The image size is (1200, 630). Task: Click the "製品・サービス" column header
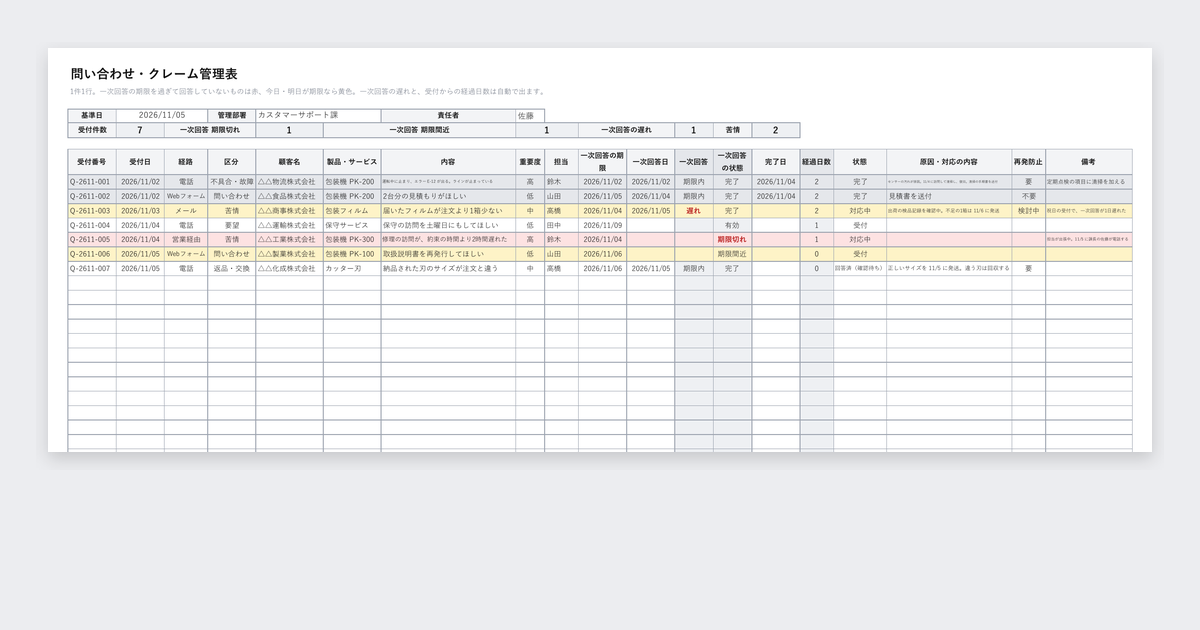352,161
